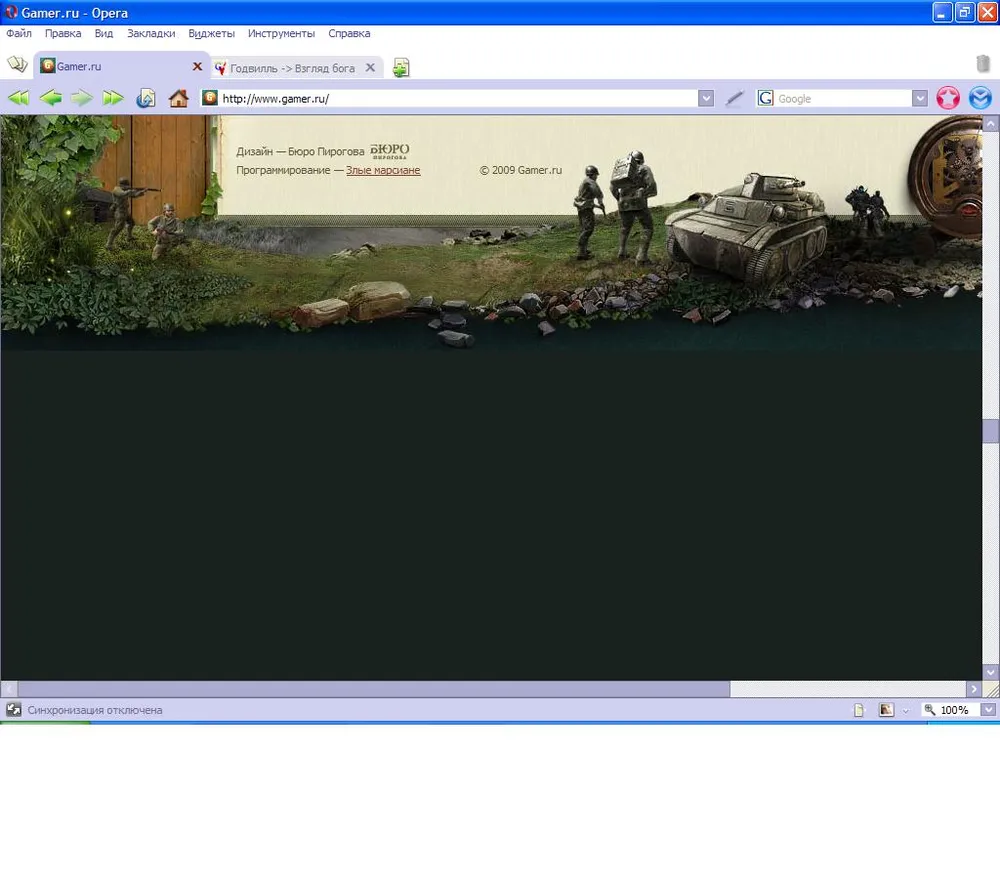Open the Закладки menu
1000x879 pixels.
coord(151,33)
